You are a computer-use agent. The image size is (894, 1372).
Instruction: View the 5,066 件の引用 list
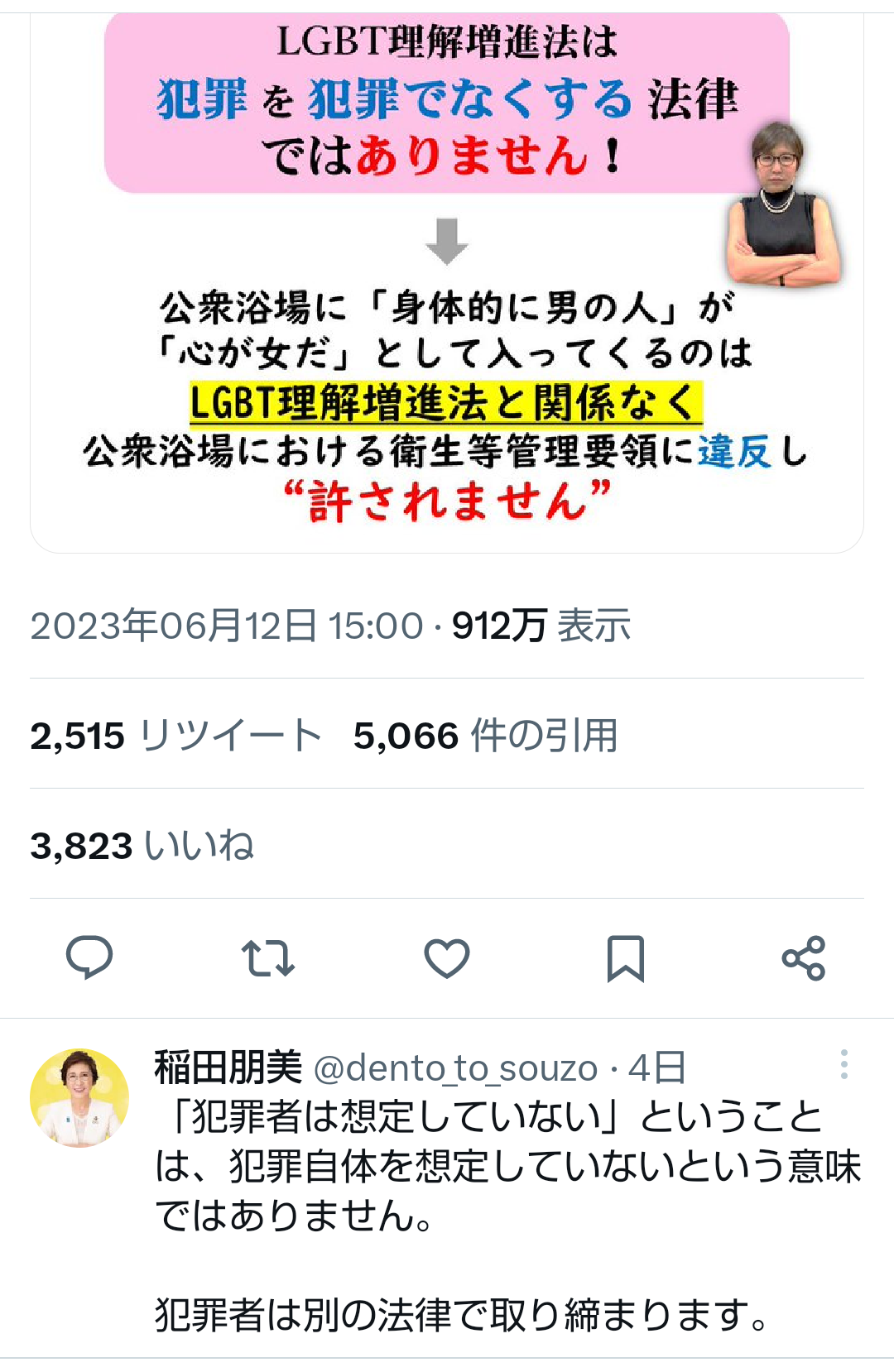486,735
